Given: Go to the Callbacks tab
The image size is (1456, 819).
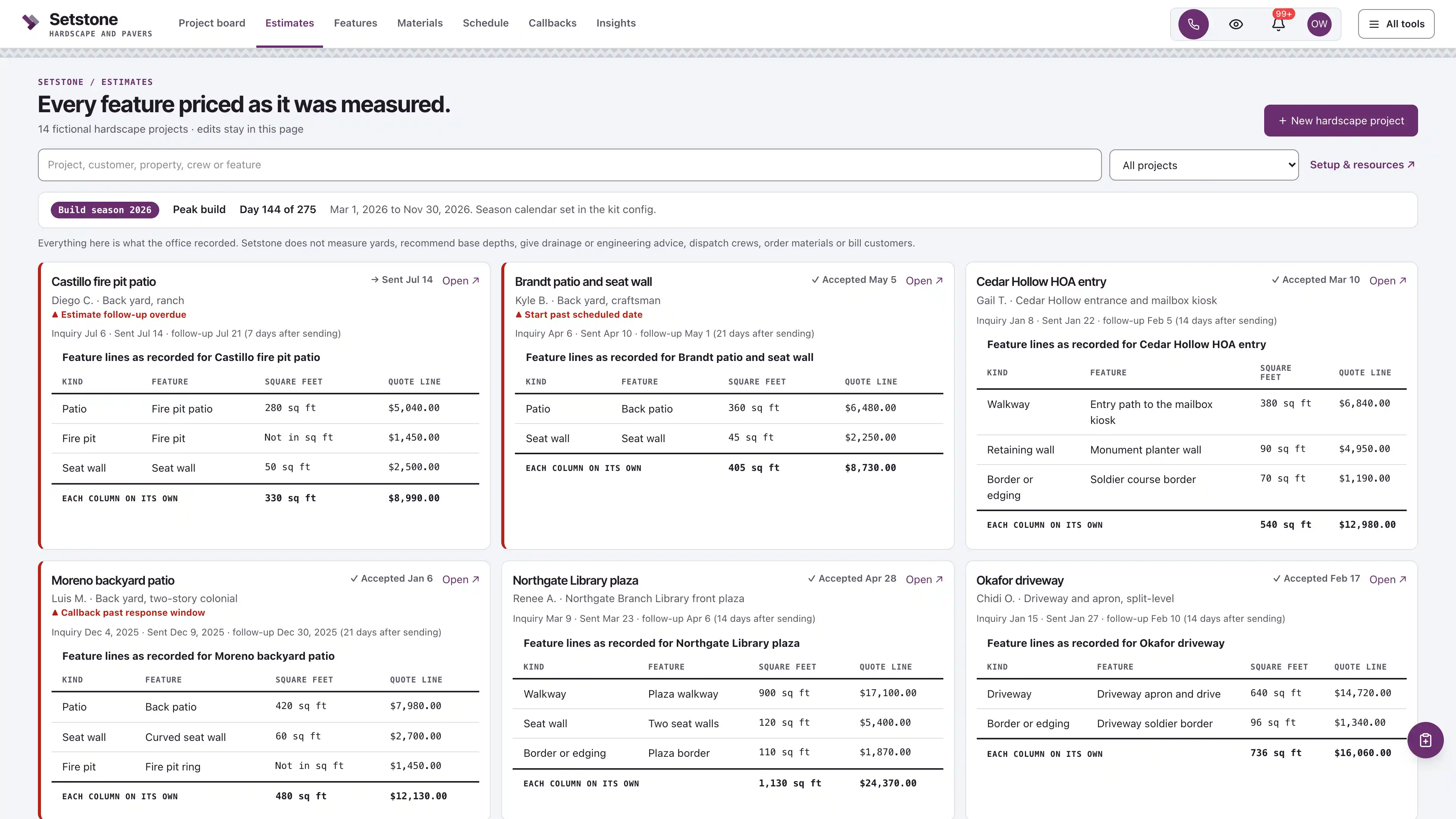Looking at the screenshot, I should 552,23.
